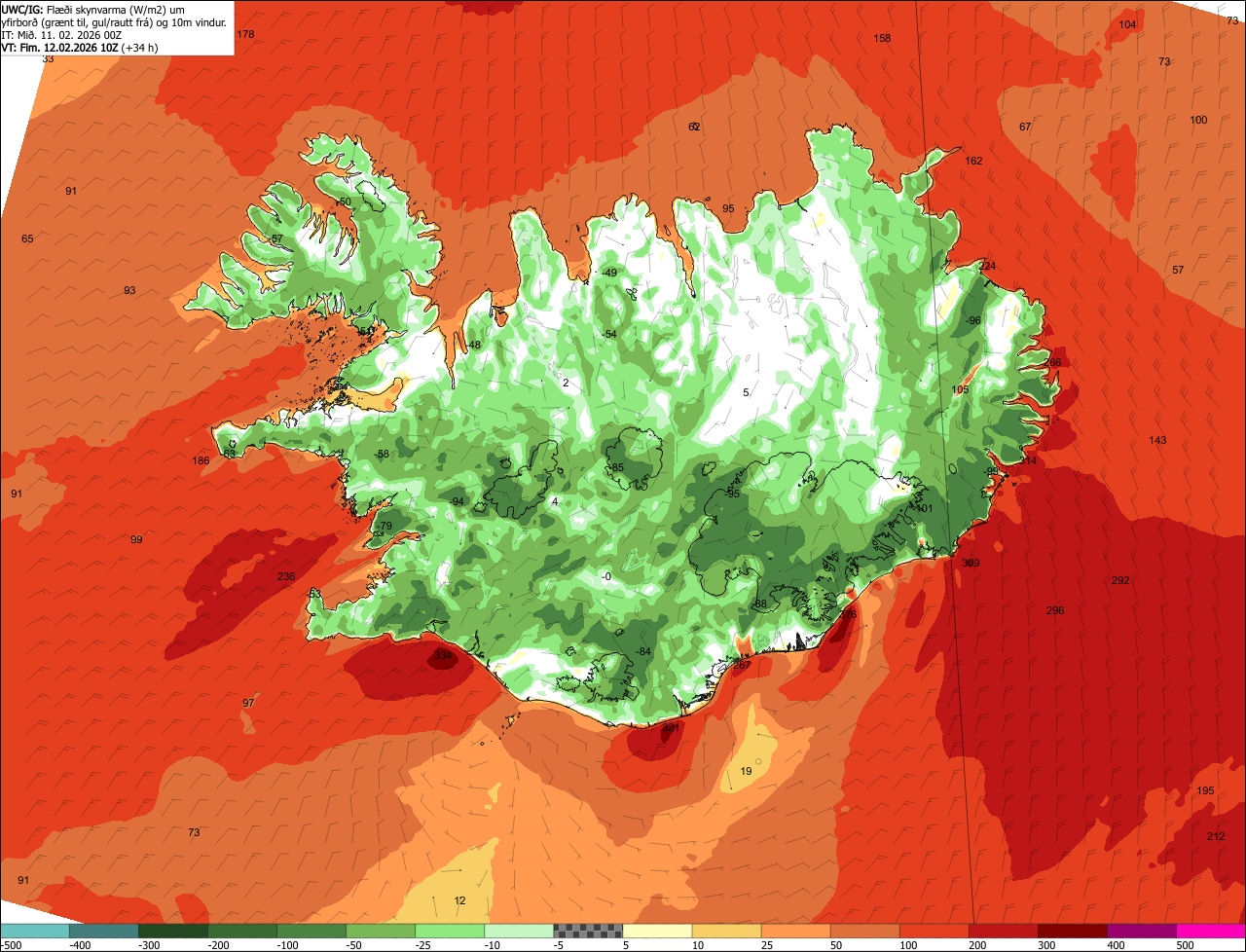The width and height of the screenshot is (1246, 952).
Task: Click the map value '334' off the southwest coast
Action: click(443, 656)
